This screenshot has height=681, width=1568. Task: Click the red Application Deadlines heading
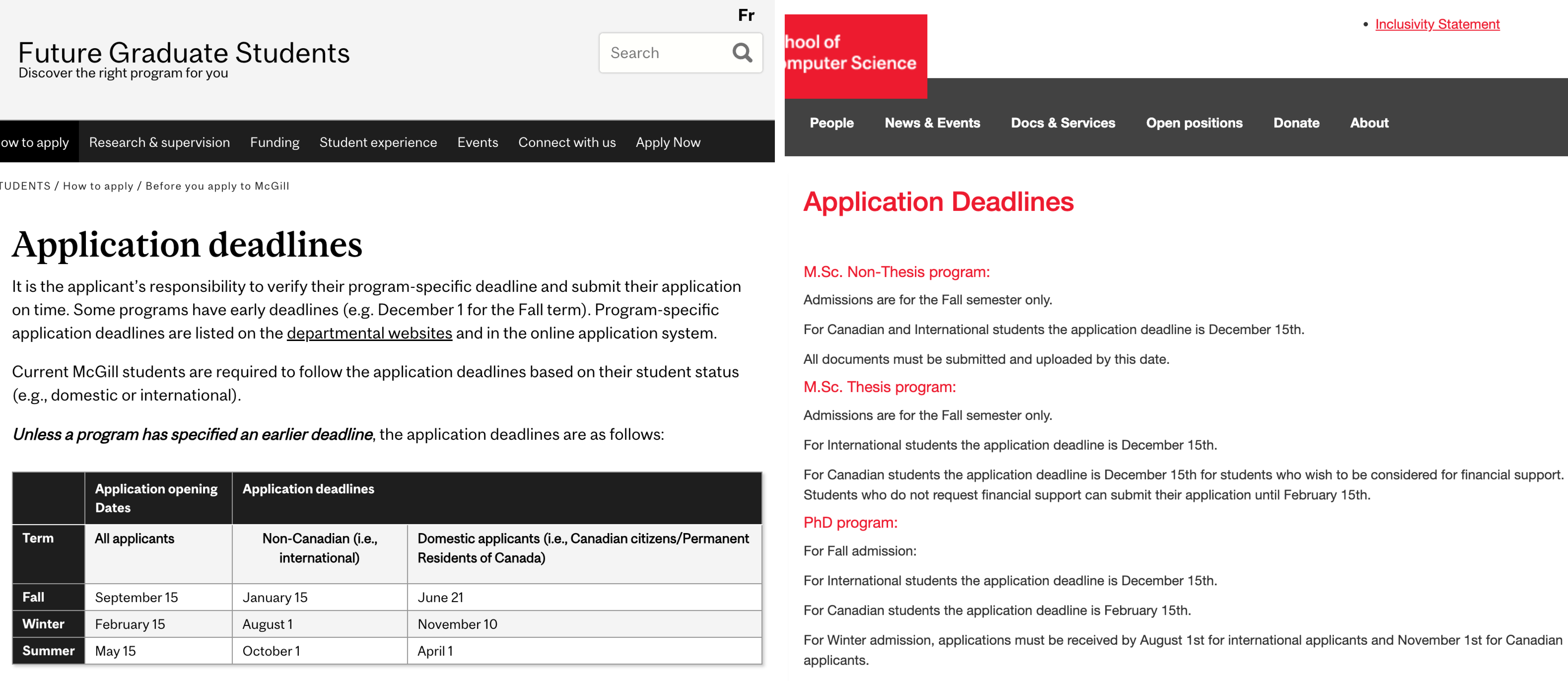[x=938, y=202]
